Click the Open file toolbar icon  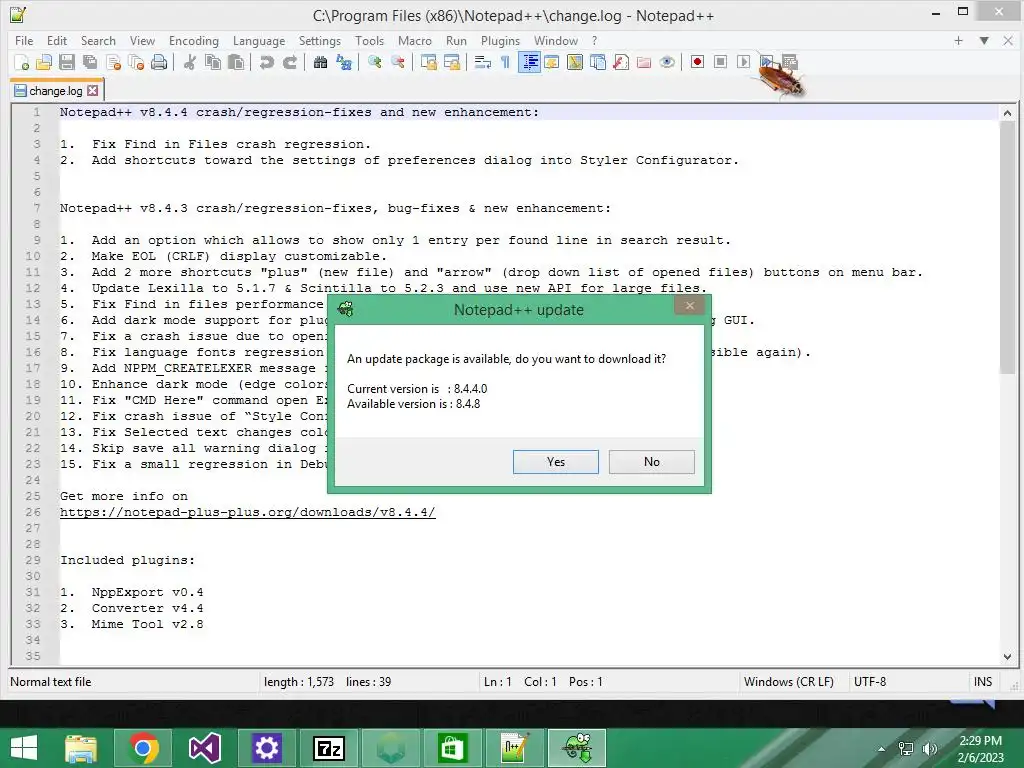[x=44, y=63]
